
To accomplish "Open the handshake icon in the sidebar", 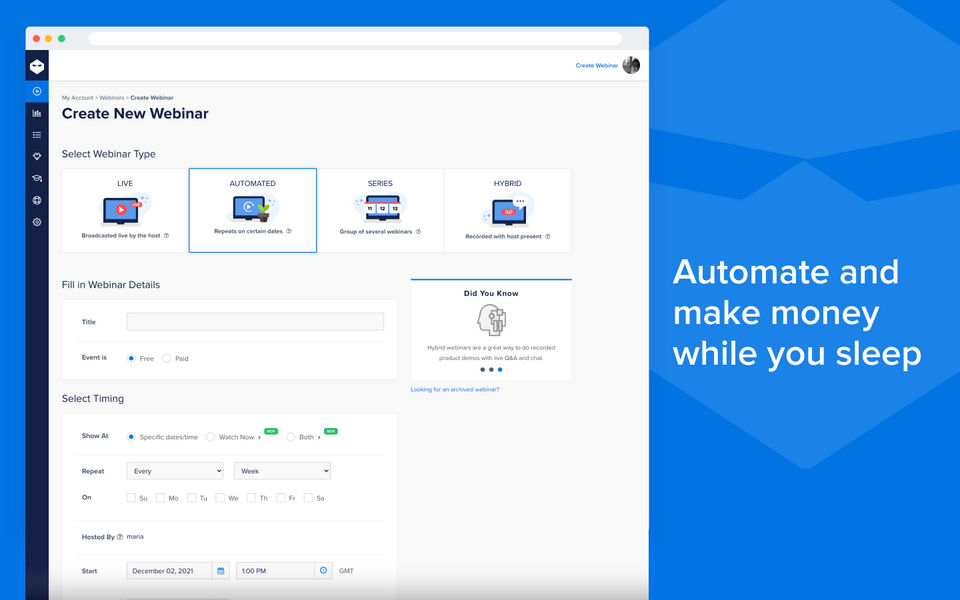I will tap(37, 156).
